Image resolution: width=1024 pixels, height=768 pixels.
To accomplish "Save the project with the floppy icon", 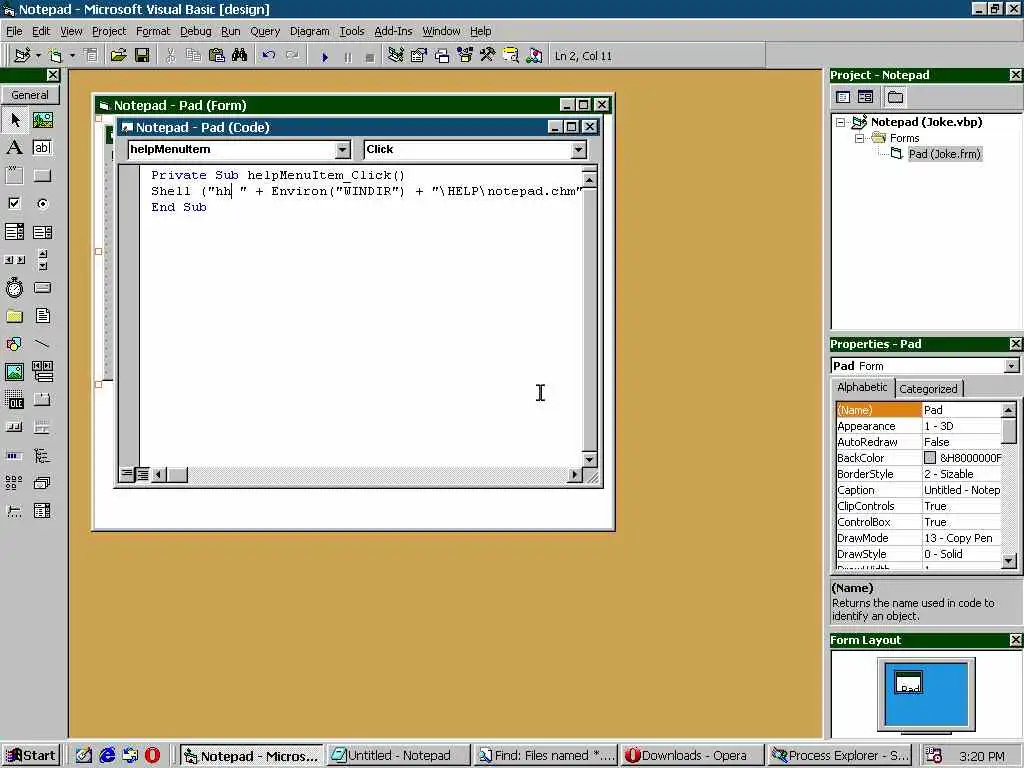I will coord(142,56).
